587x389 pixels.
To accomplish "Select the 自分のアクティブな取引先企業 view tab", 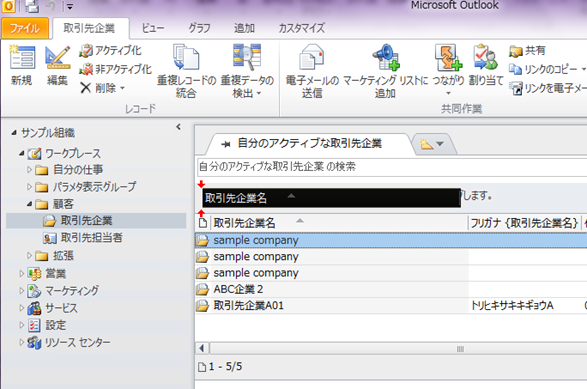I will click(x=309, y=143).
